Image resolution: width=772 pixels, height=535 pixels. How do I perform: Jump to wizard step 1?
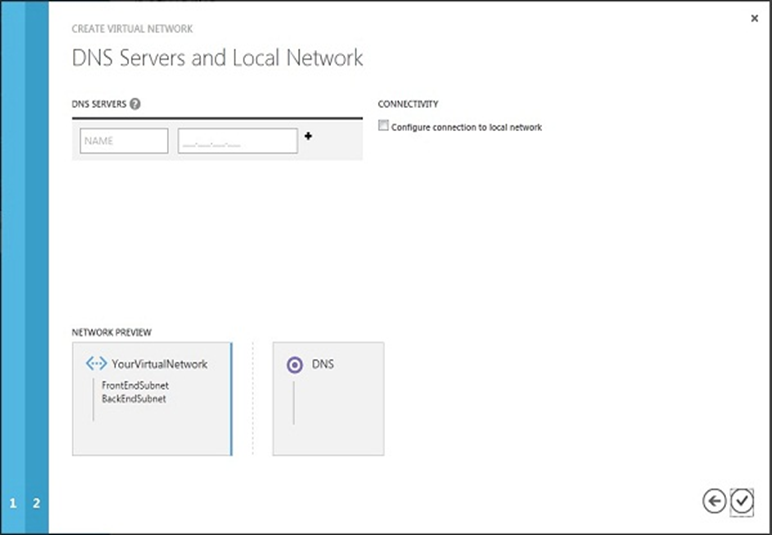click(x=13, y=503)
